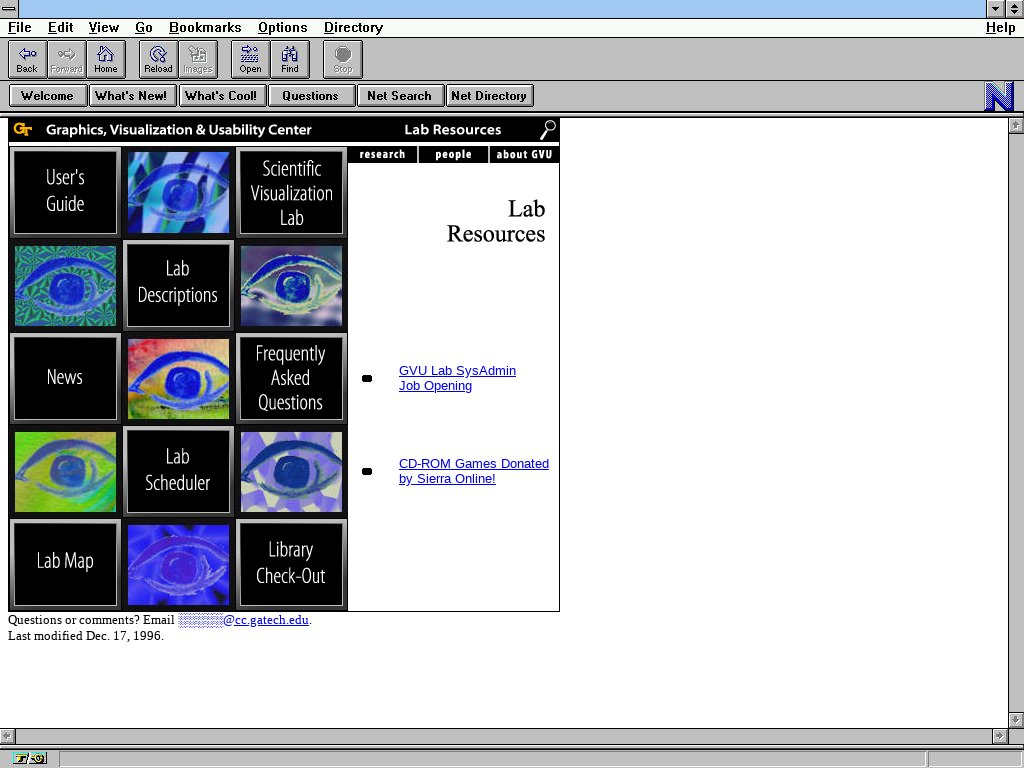Open the Options menu
This screenshot has height=768, width=1024.
[x=282, y=27]
